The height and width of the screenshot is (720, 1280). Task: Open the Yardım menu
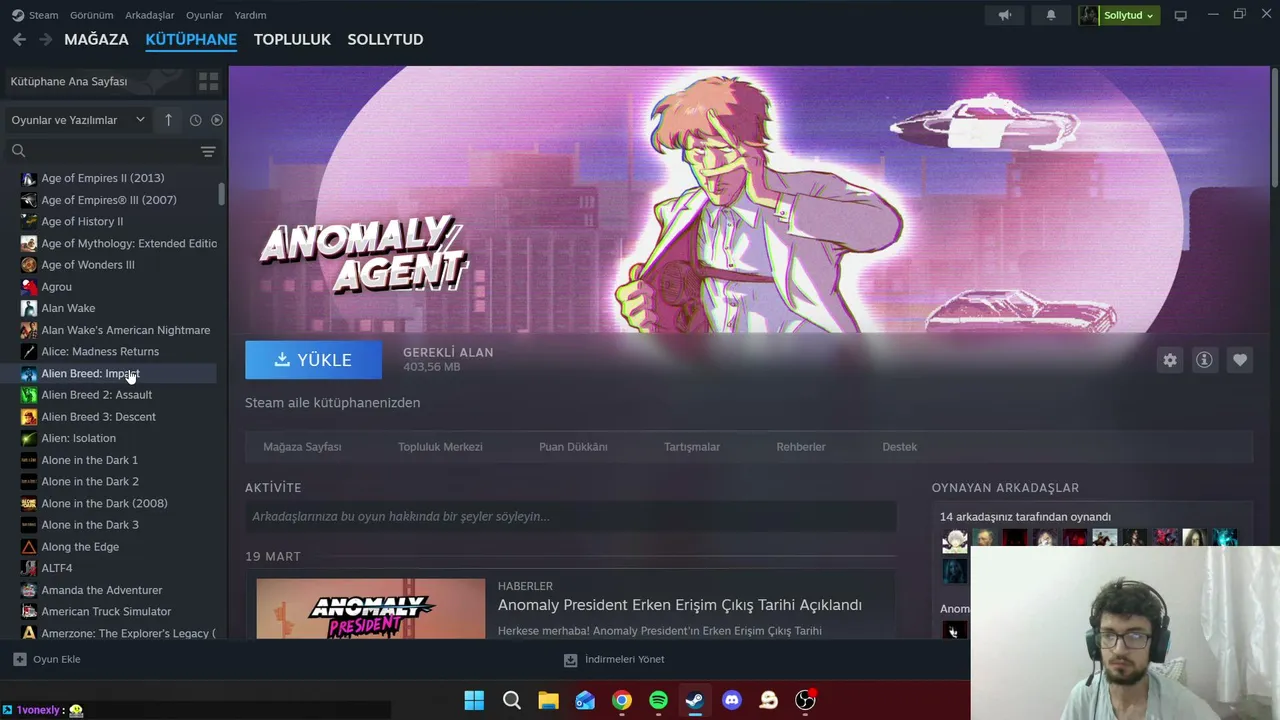[250, 15]
